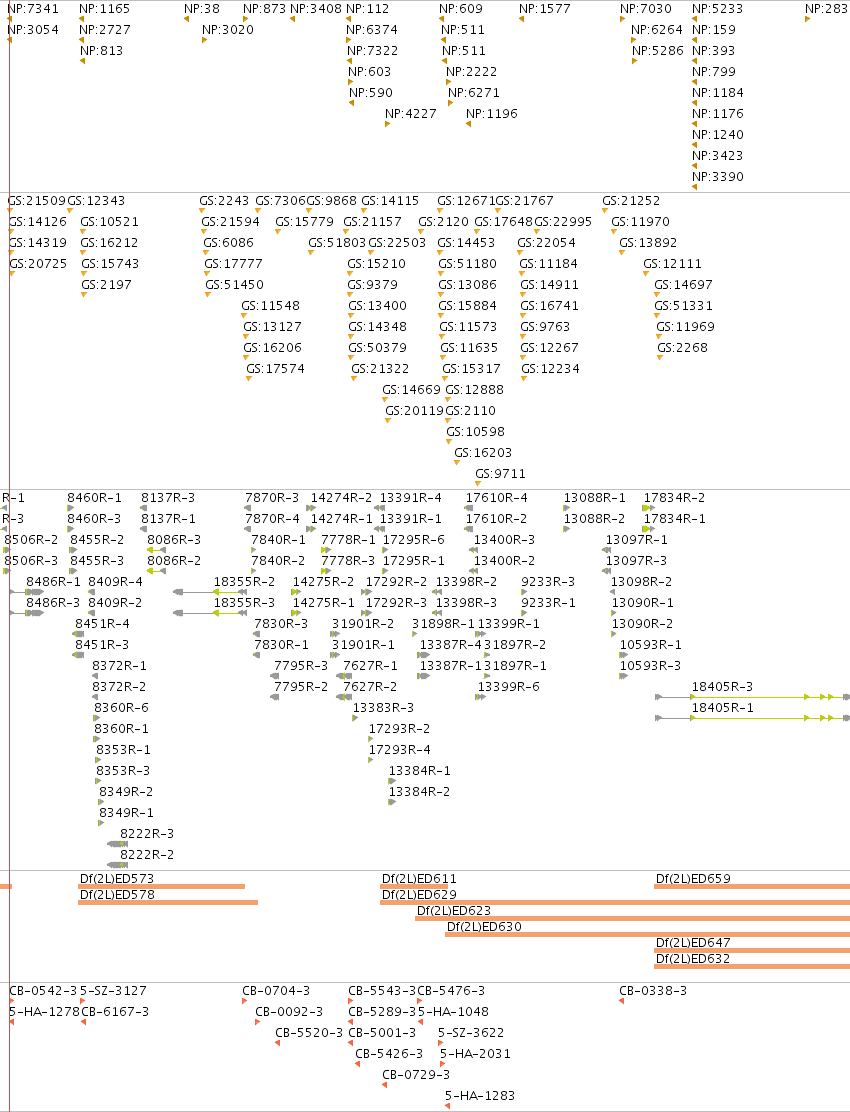The height and width of the screenshot is (1112, 850).
Task: Select the 8222R-2 RNAi label
Action: (147, 855)
